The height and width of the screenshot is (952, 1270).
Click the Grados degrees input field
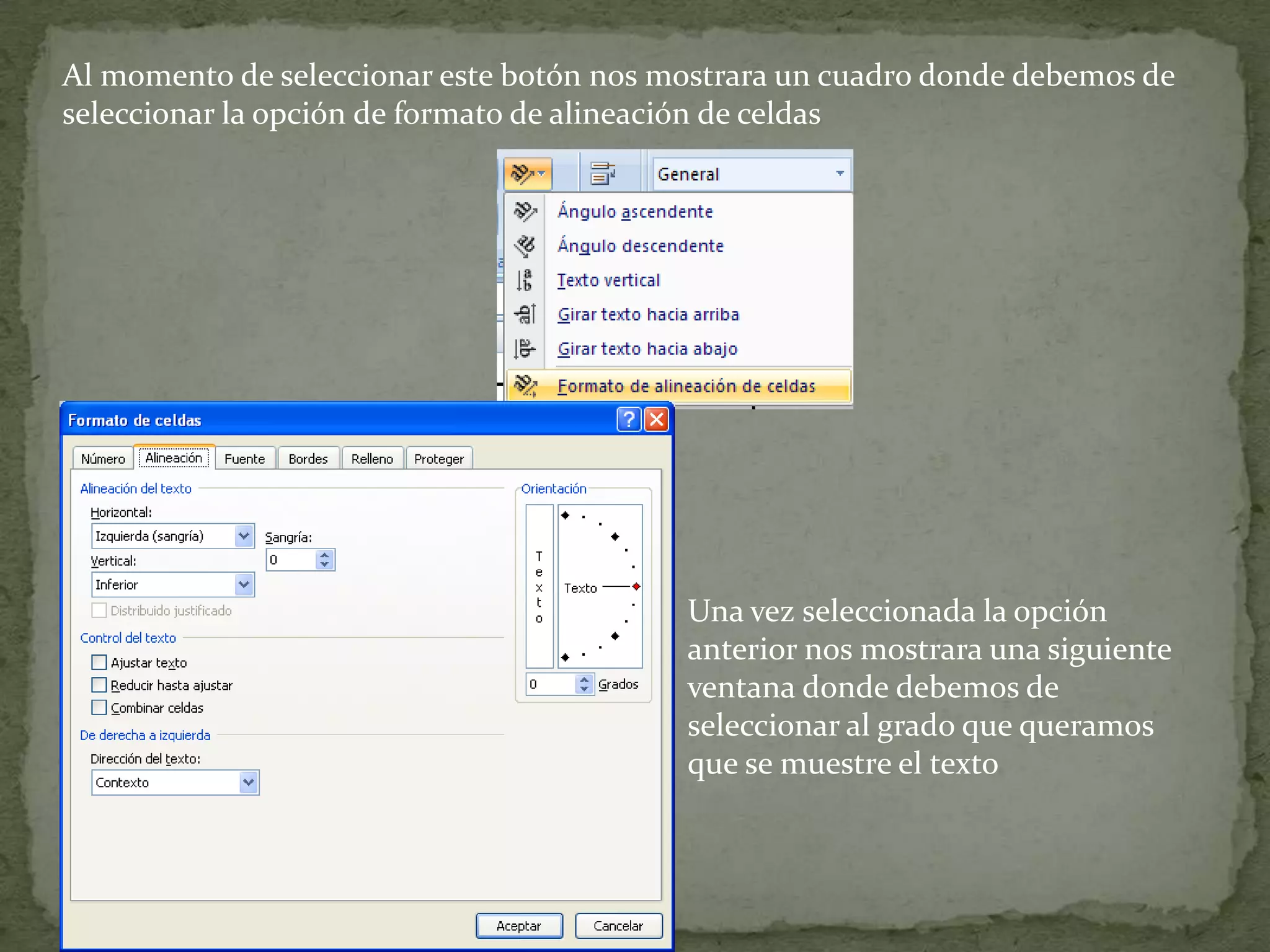pyautogui.click(x=551, y=684)
